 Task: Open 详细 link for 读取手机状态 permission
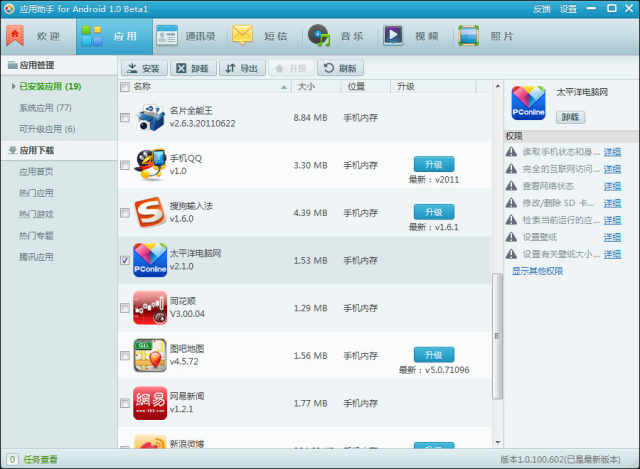tap(612, 152)
